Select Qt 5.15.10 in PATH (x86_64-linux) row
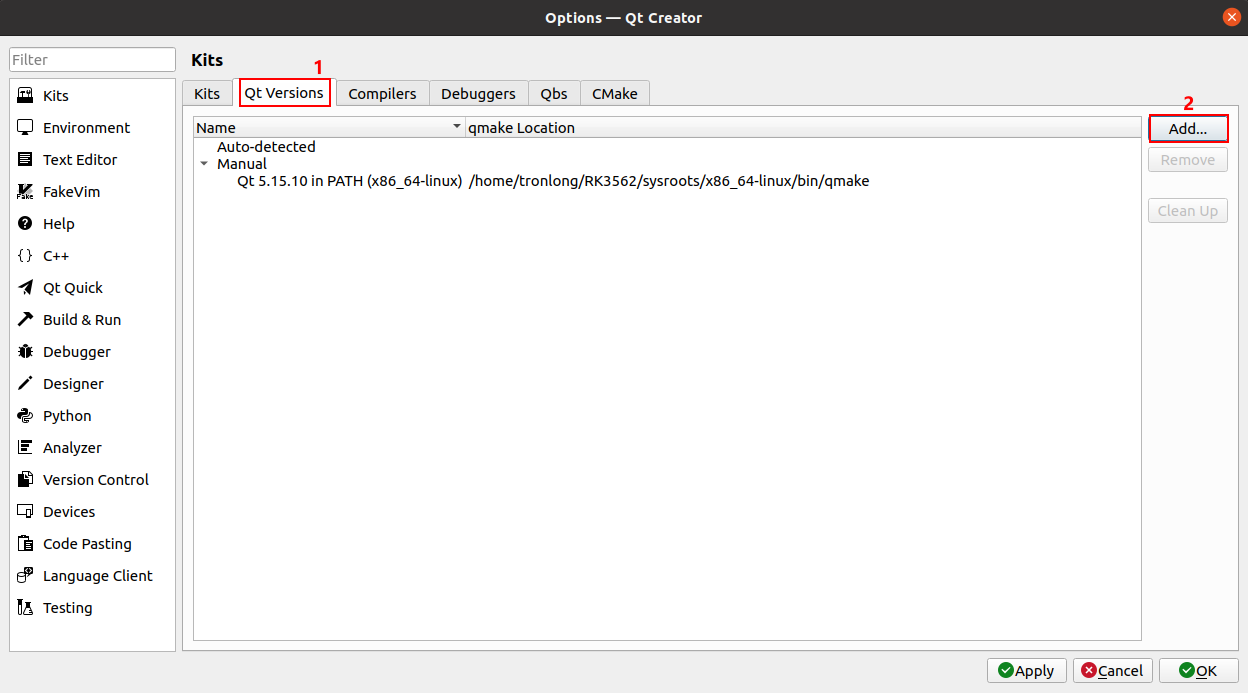This screenshot has height=693, width=1248. pyautogui.click(x=349, y=181)
